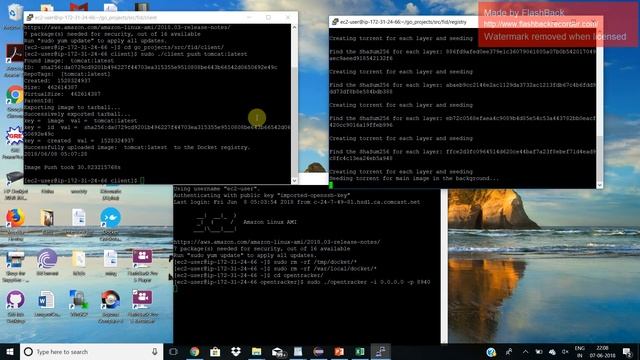The width and height of the screenshot is (640, 360).
Task: Click scroll-up arrow in the client PuTTY window
Action: point(294,27)
